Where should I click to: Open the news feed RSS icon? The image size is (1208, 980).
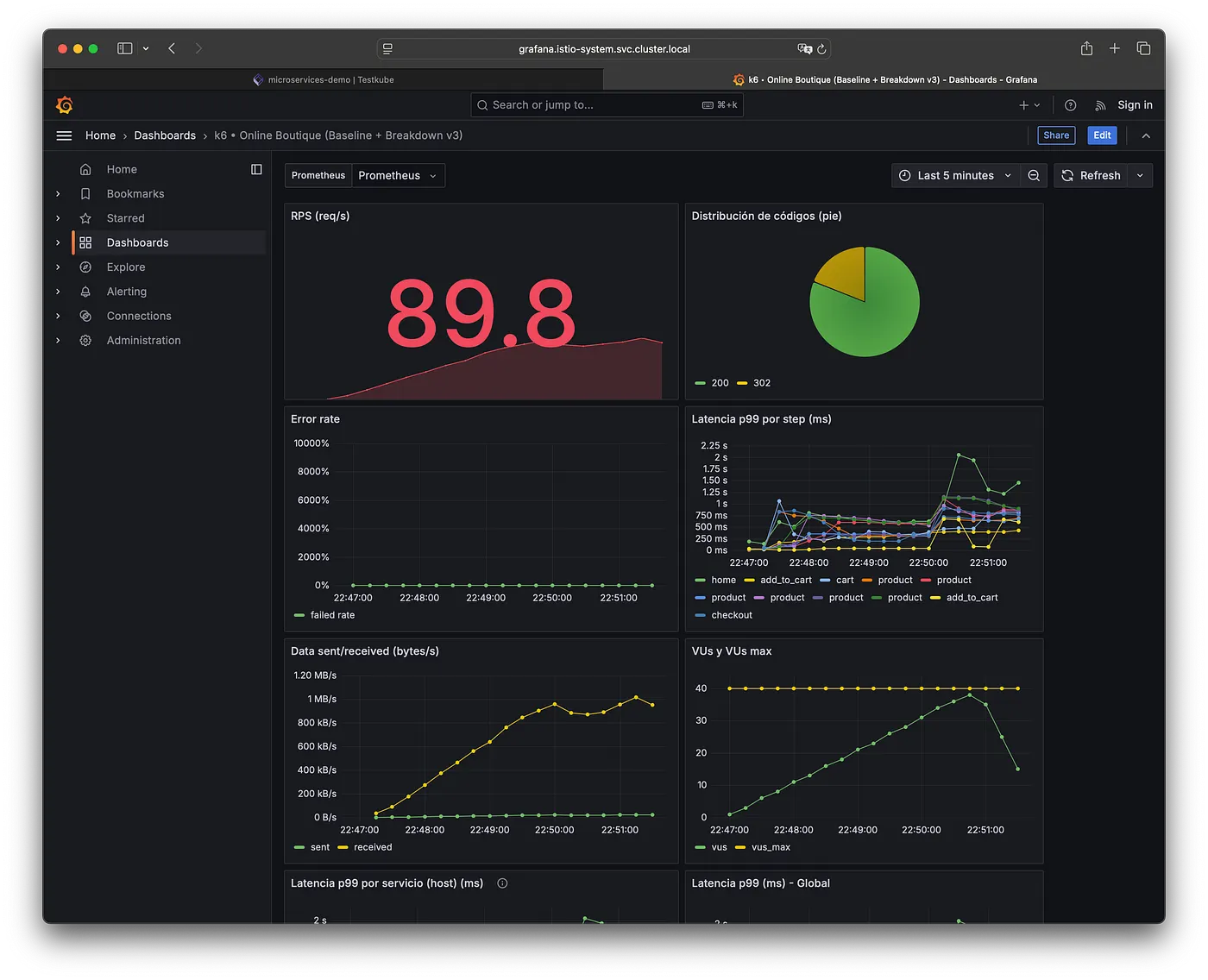tap(1100, 105)
